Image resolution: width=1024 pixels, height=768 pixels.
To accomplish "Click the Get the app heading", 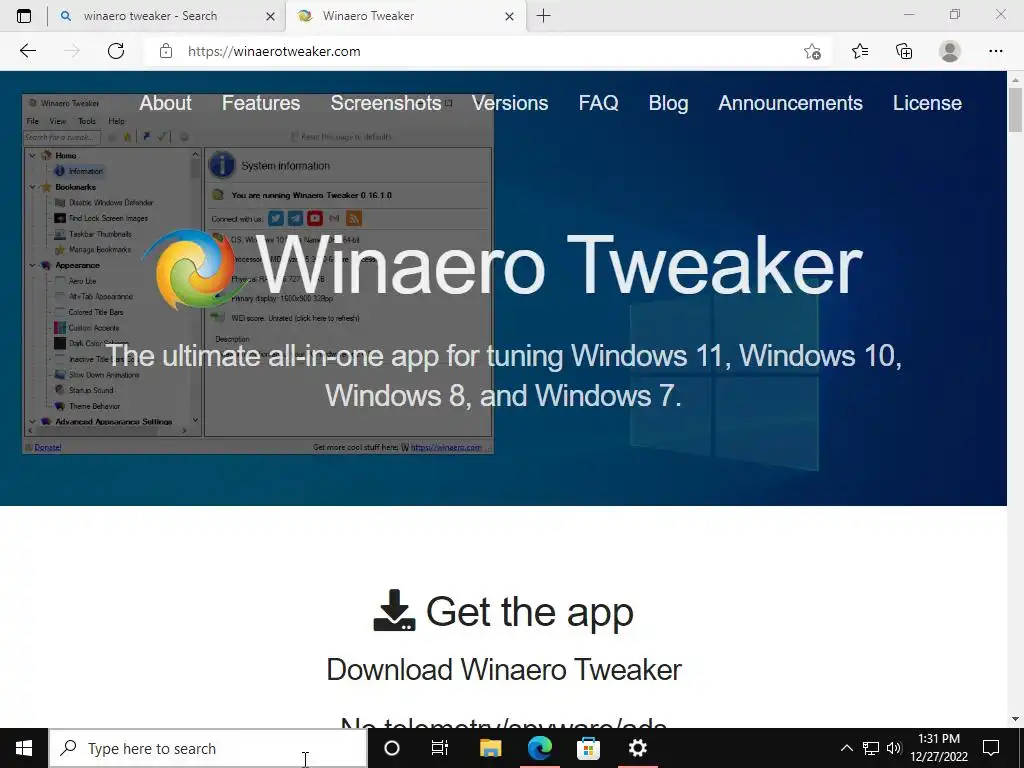I will click(530, 612).
